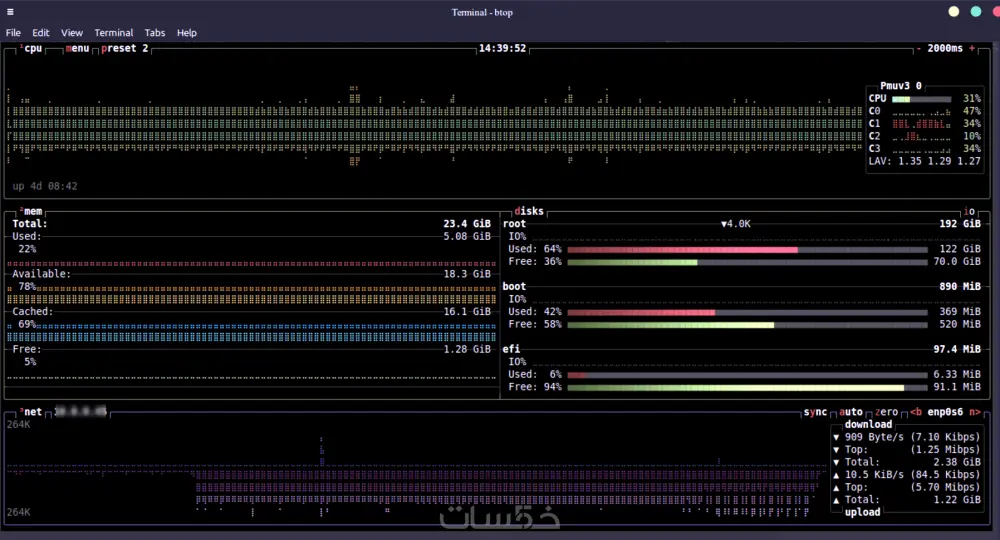This screenshot has width=1000, height=540.
Task: Select the C2 core row
Action: tap(925, 136)
